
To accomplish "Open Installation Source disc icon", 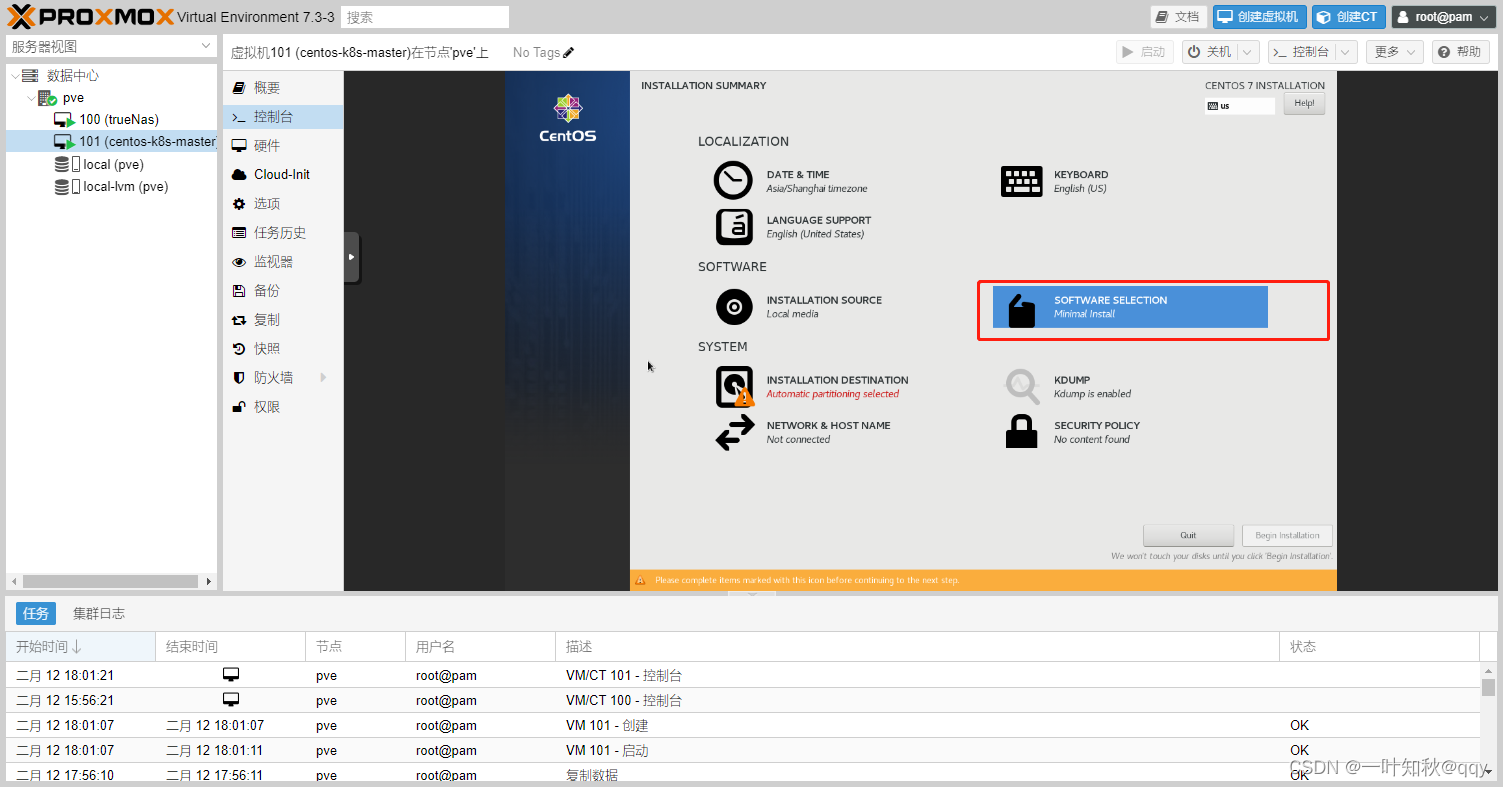I will tap(734, 307).
